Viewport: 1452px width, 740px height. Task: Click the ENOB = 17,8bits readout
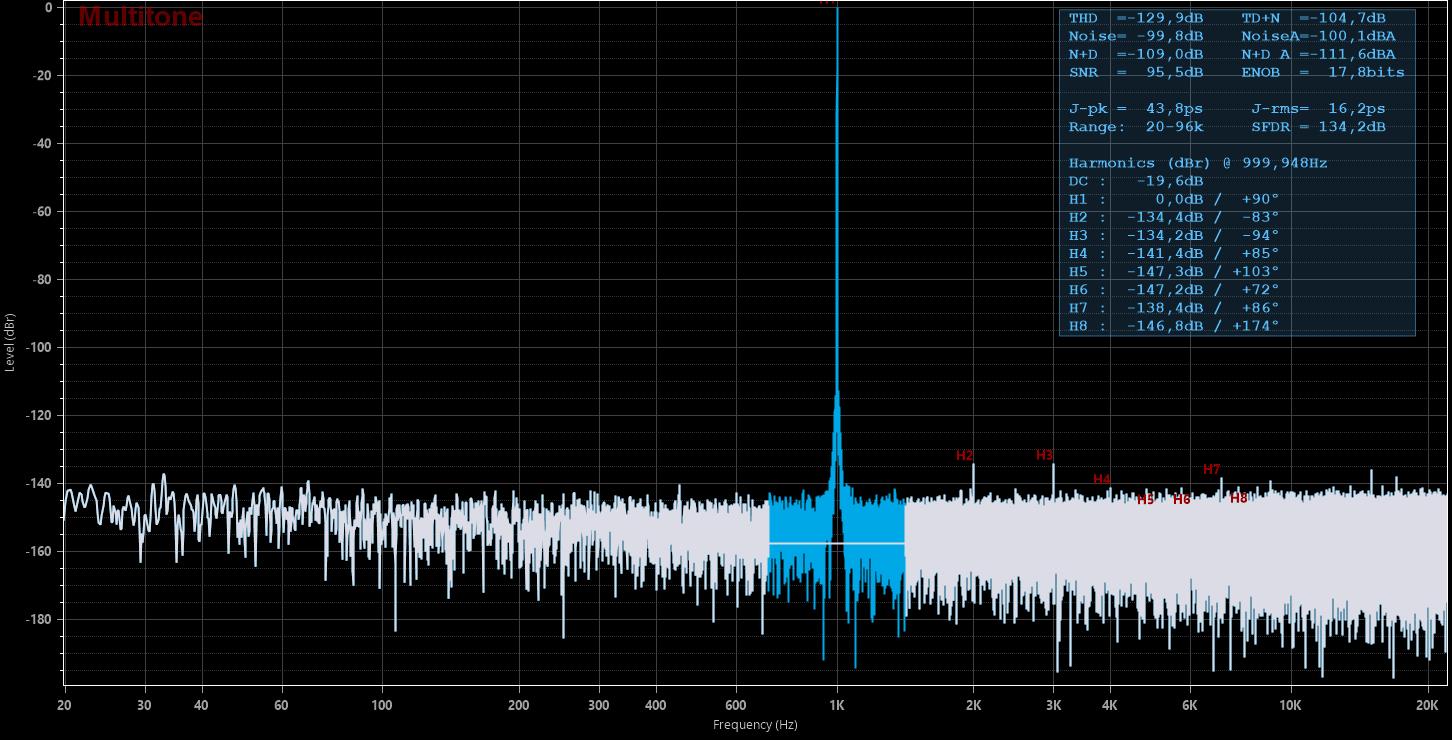tap(1323, 72)
